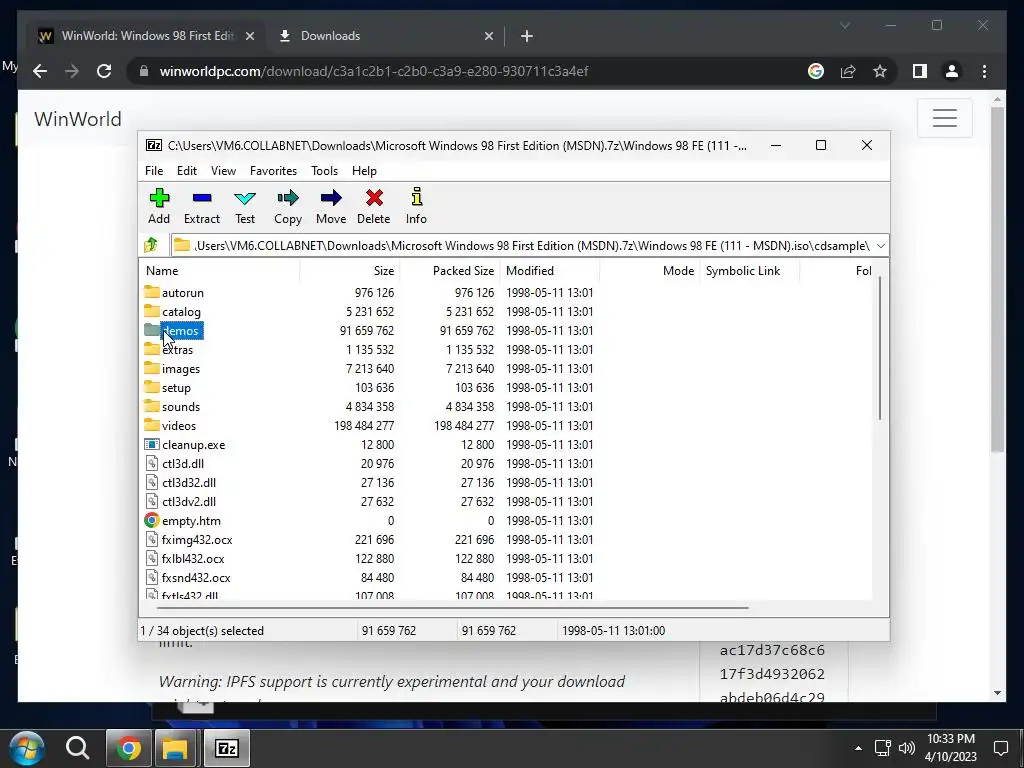
Task: Switch to the Downloads browser tab
Action: pyautogui.click(x=385, y=36)
